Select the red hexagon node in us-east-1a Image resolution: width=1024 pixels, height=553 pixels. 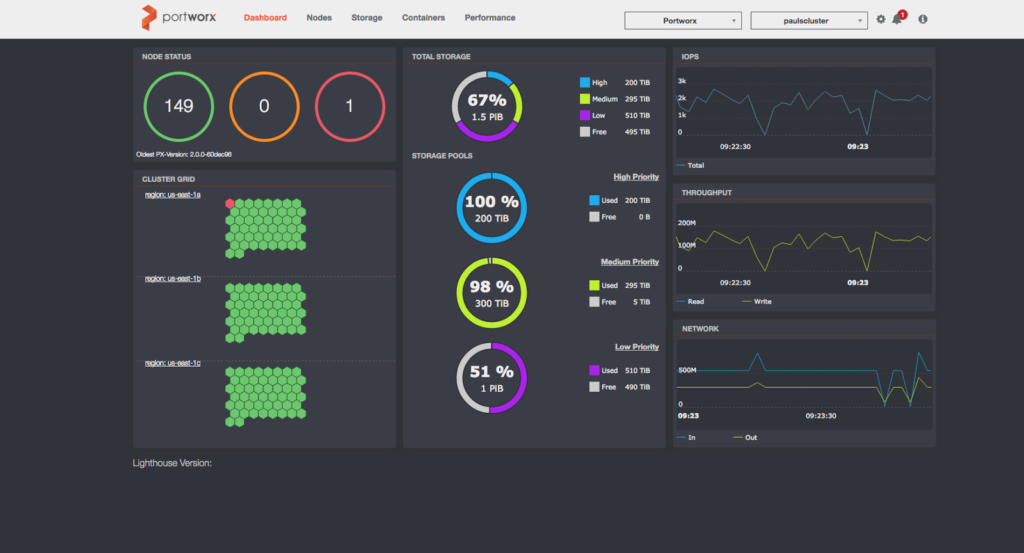[x=230, y=203]
